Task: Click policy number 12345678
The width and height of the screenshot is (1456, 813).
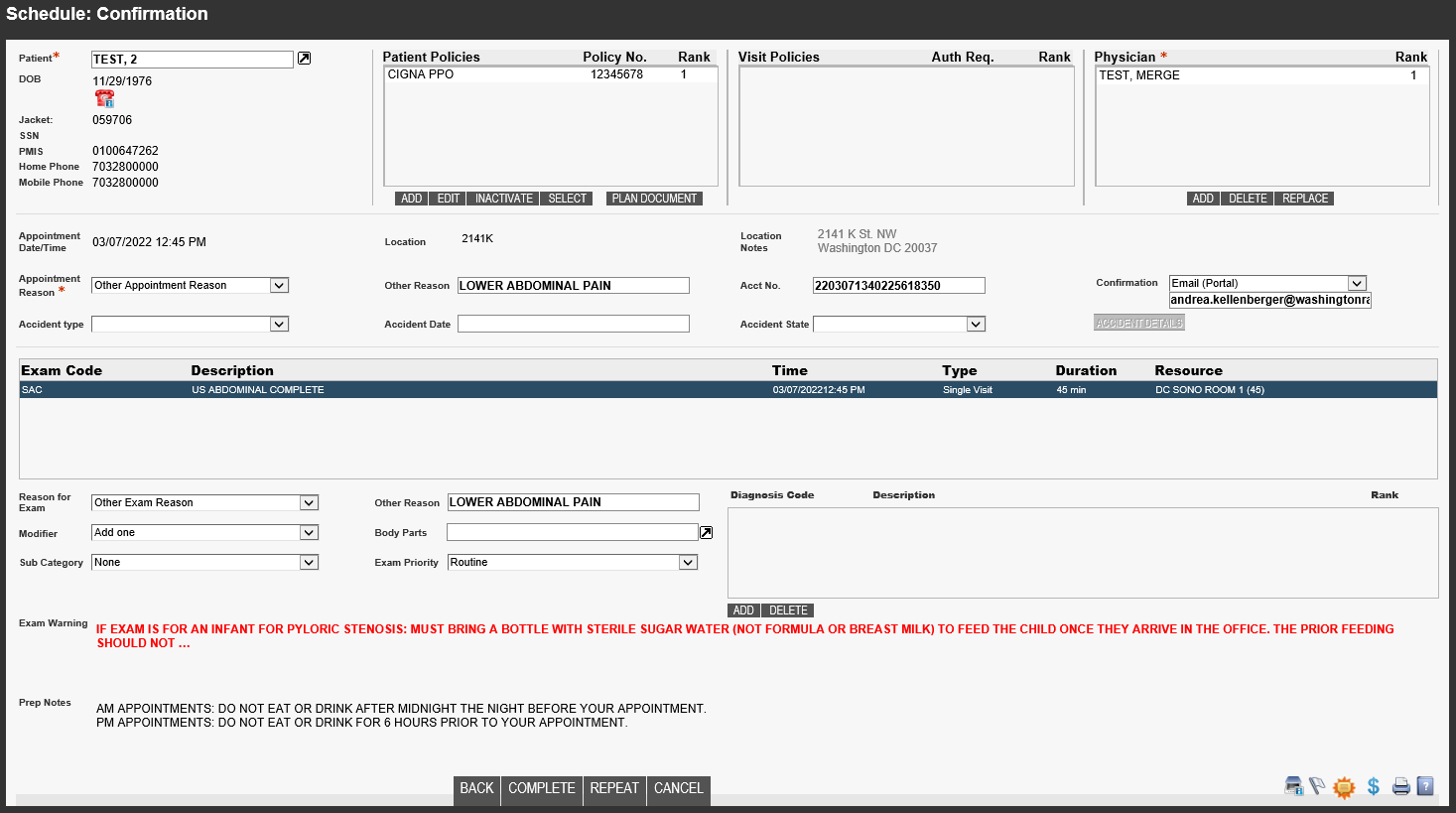Action: pyautogui.click(x=616, y=74)
